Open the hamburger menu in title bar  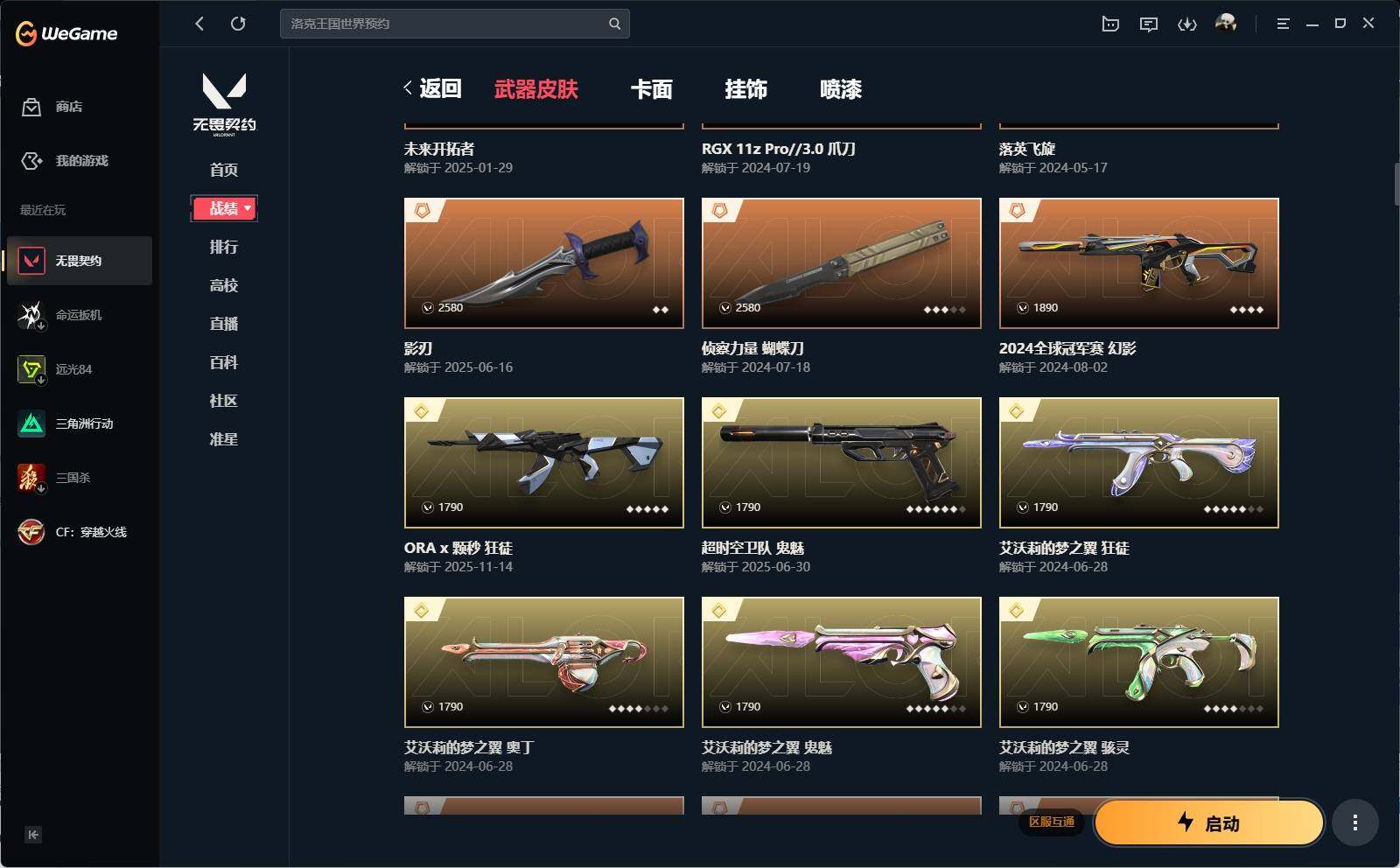coord(1283,24)
